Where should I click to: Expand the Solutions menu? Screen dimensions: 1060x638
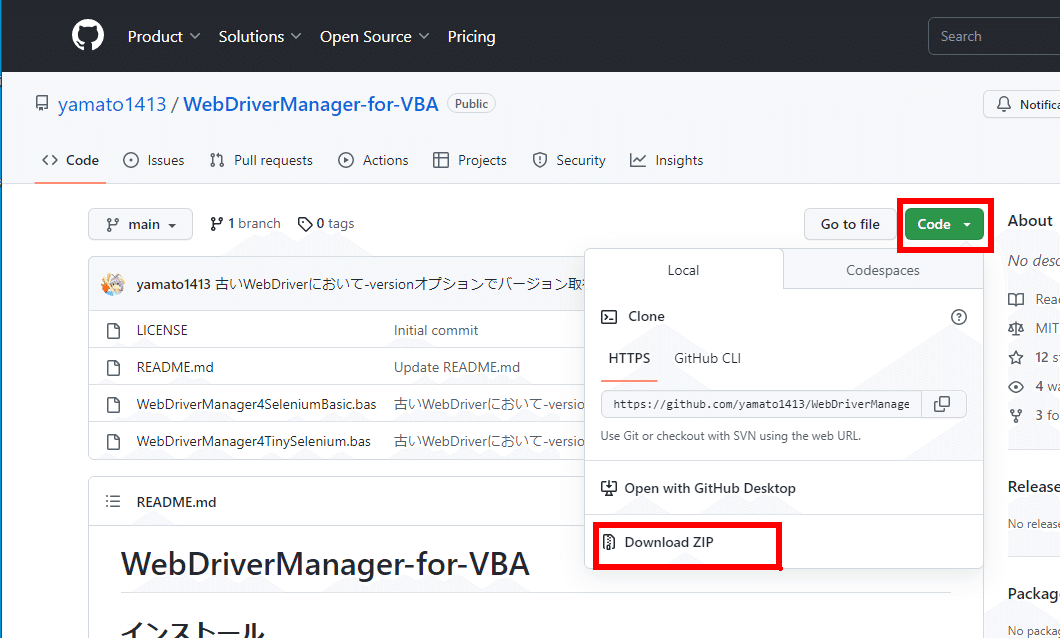[260, 36]
